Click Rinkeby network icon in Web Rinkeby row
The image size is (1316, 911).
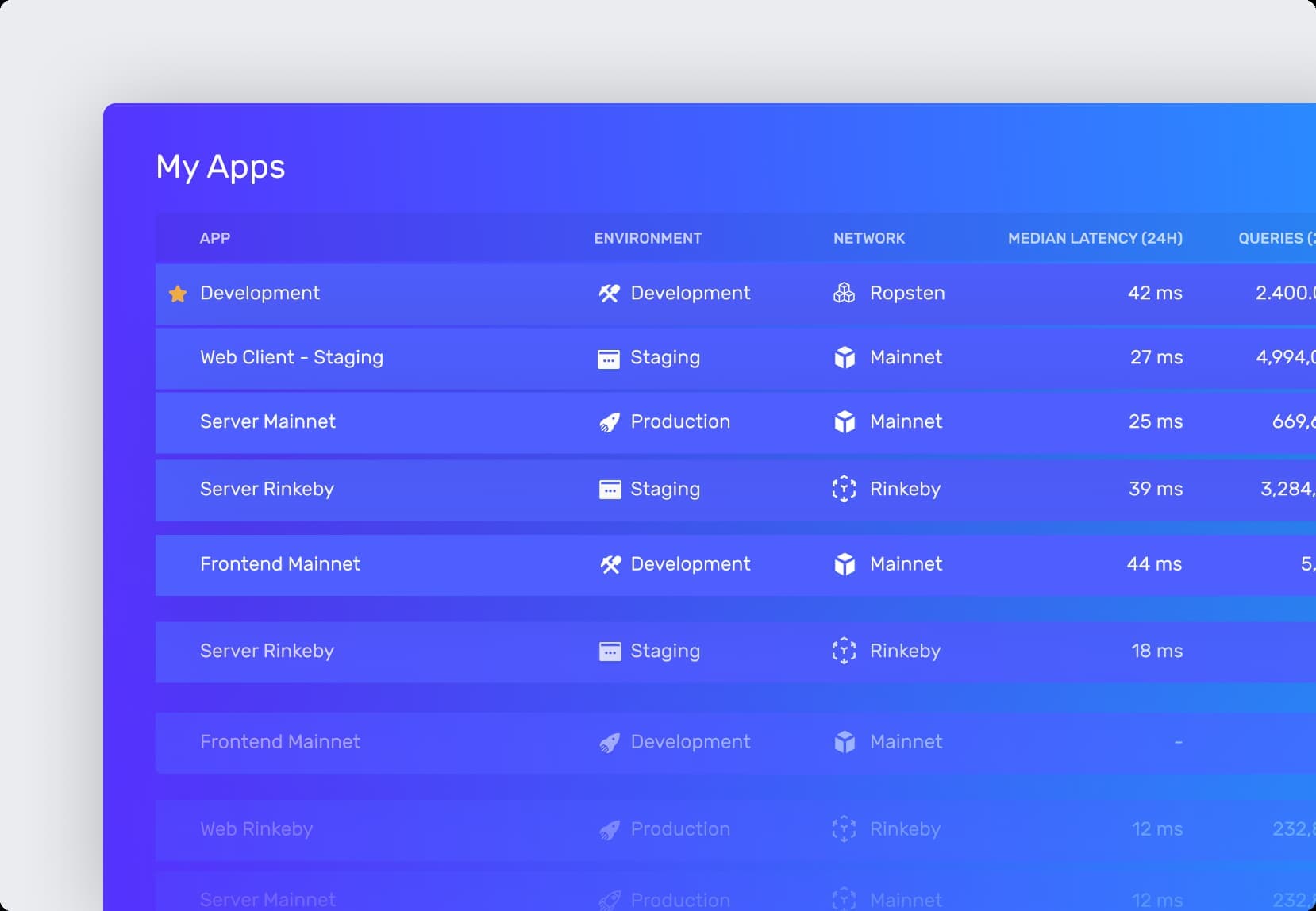pos(844,829)
